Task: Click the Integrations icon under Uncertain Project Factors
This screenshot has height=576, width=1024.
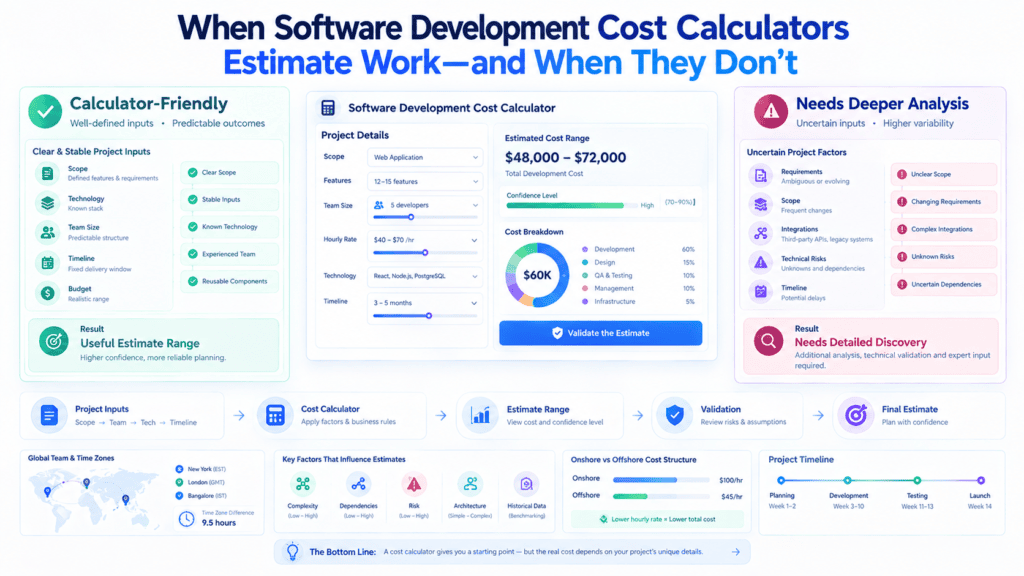Action: click(x=761, y=233)
